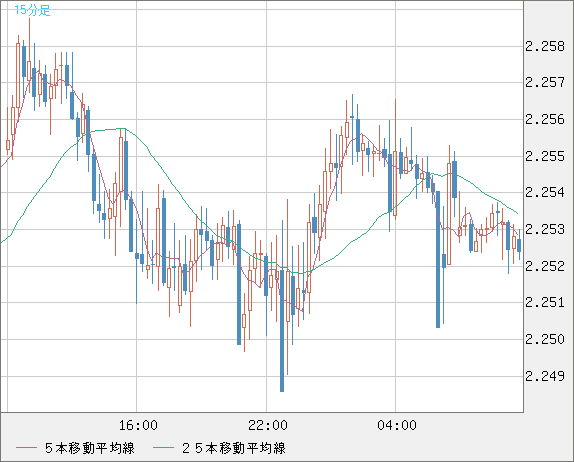Click the 2.254 price axis label

[x=545, y=192]
